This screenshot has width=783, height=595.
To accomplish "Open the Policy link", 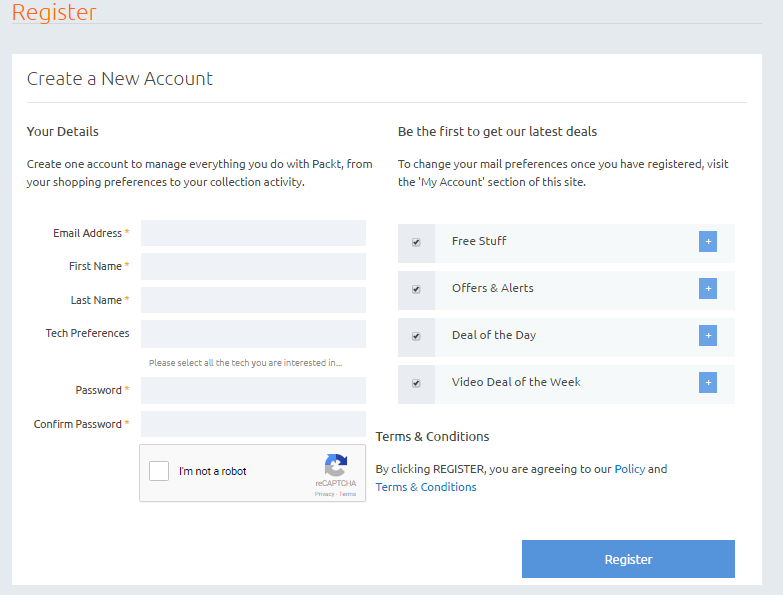I will tap(630, 468).
